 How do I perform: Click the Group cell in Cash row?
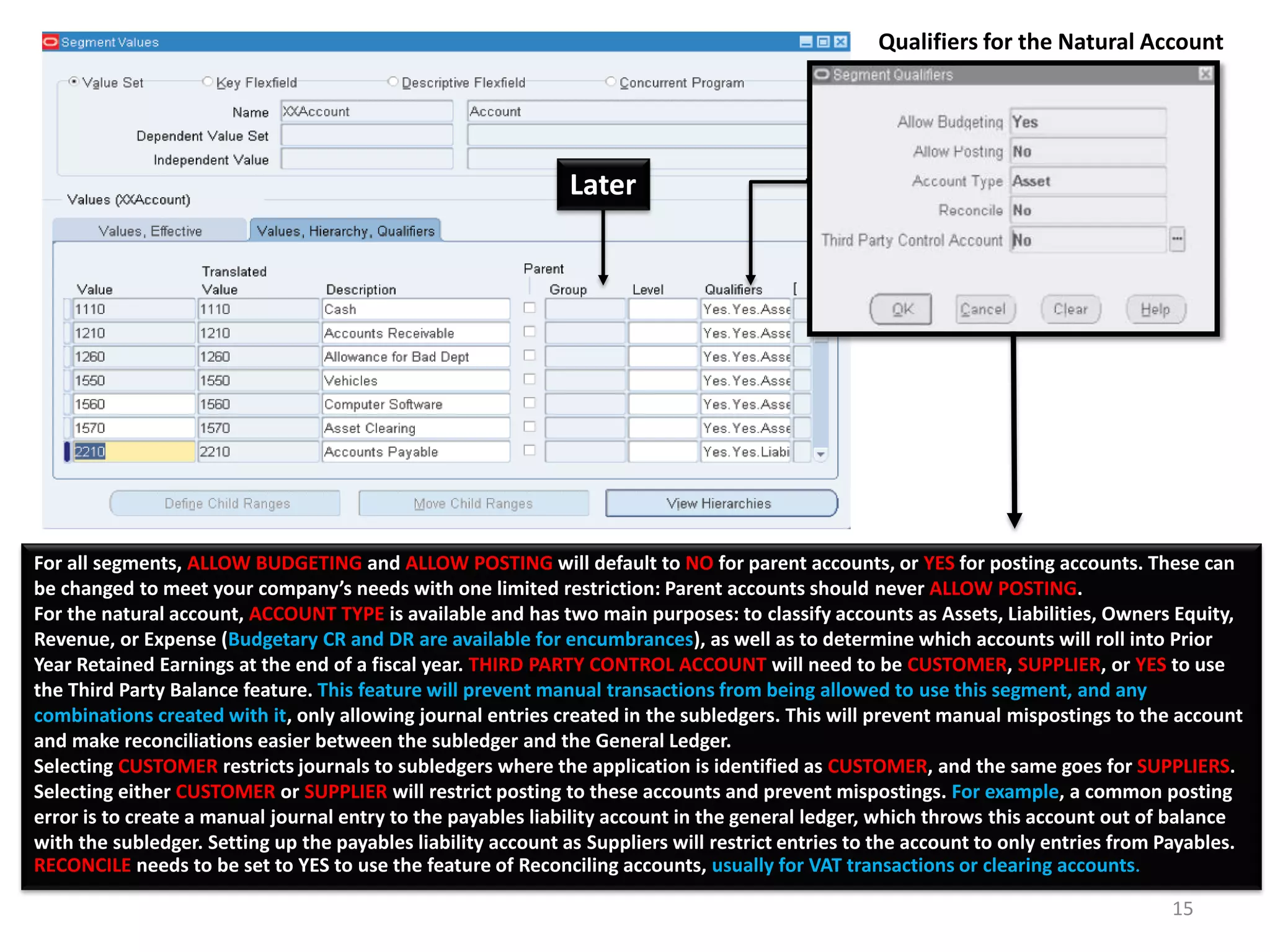tap(585, 309)
